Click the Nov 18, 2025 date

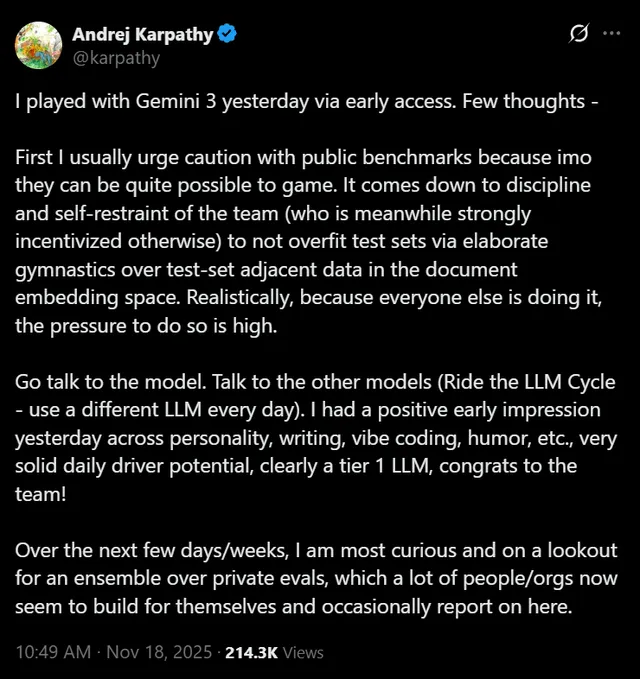pos(158,652)
